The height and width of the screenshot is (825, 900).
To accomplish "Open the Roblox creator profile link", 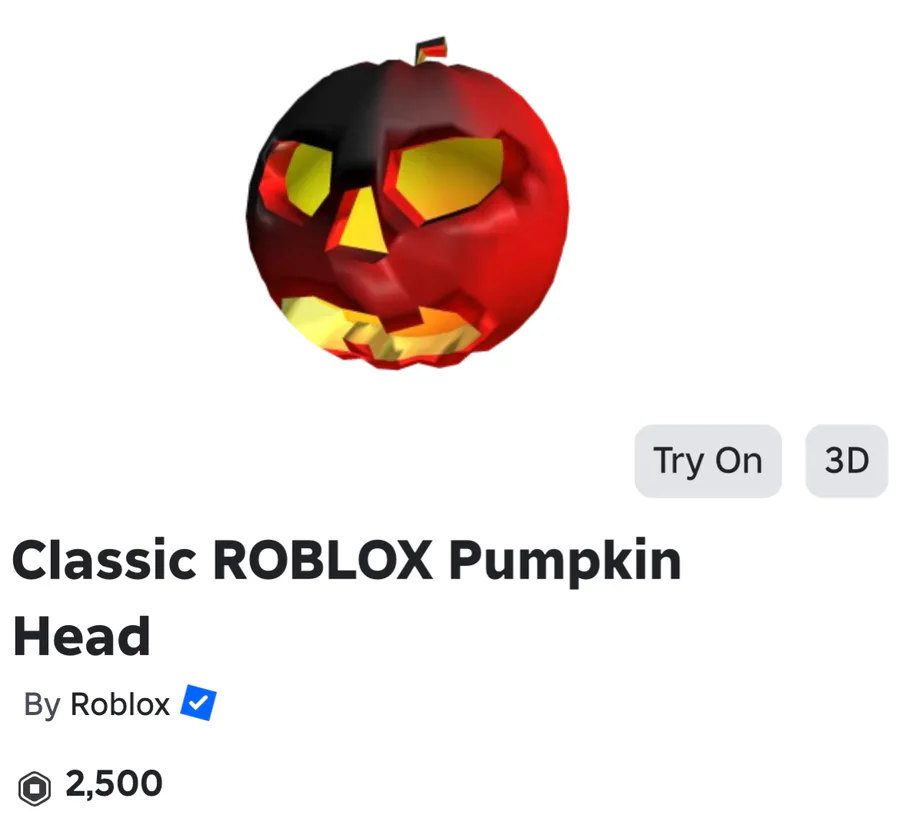I will pyautogui.click(x=120, y=704).
